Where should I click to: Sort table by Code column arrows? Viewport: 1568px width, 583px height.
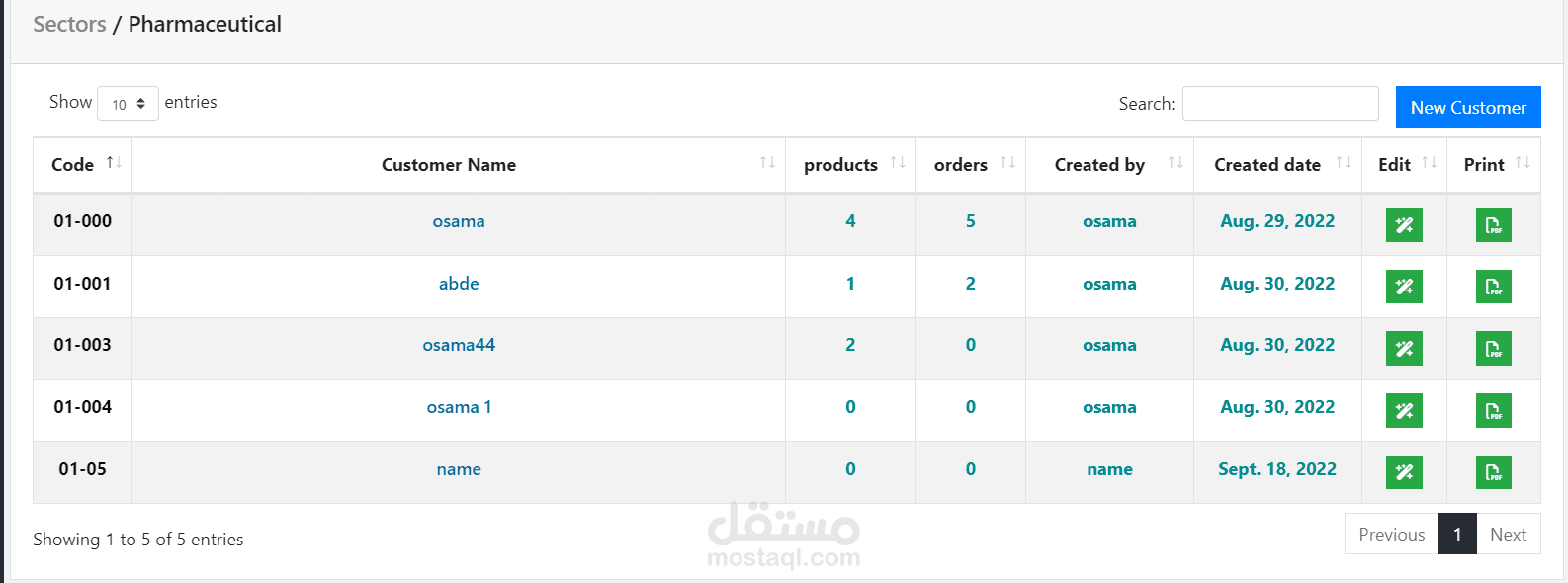point(114,163)
